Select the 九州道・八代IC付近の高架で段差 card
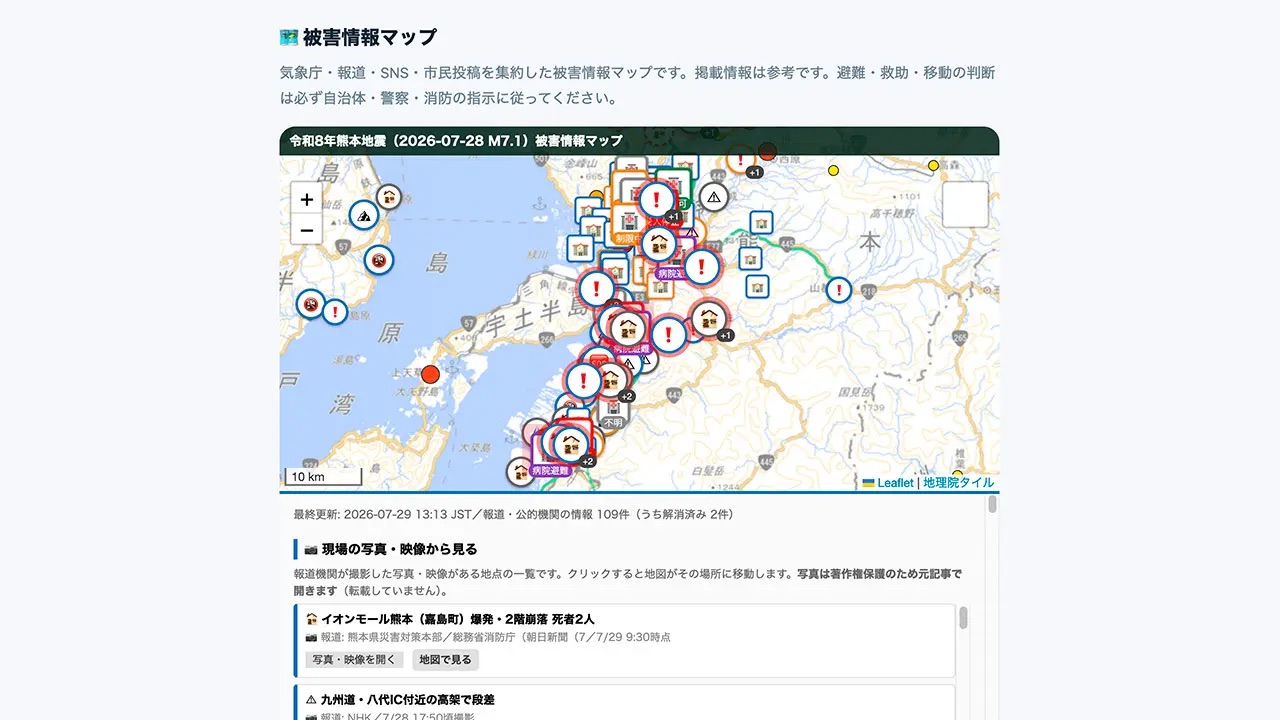Image resolution: width=1280 pixels, height=720 pixels. (x=624, y=702)
